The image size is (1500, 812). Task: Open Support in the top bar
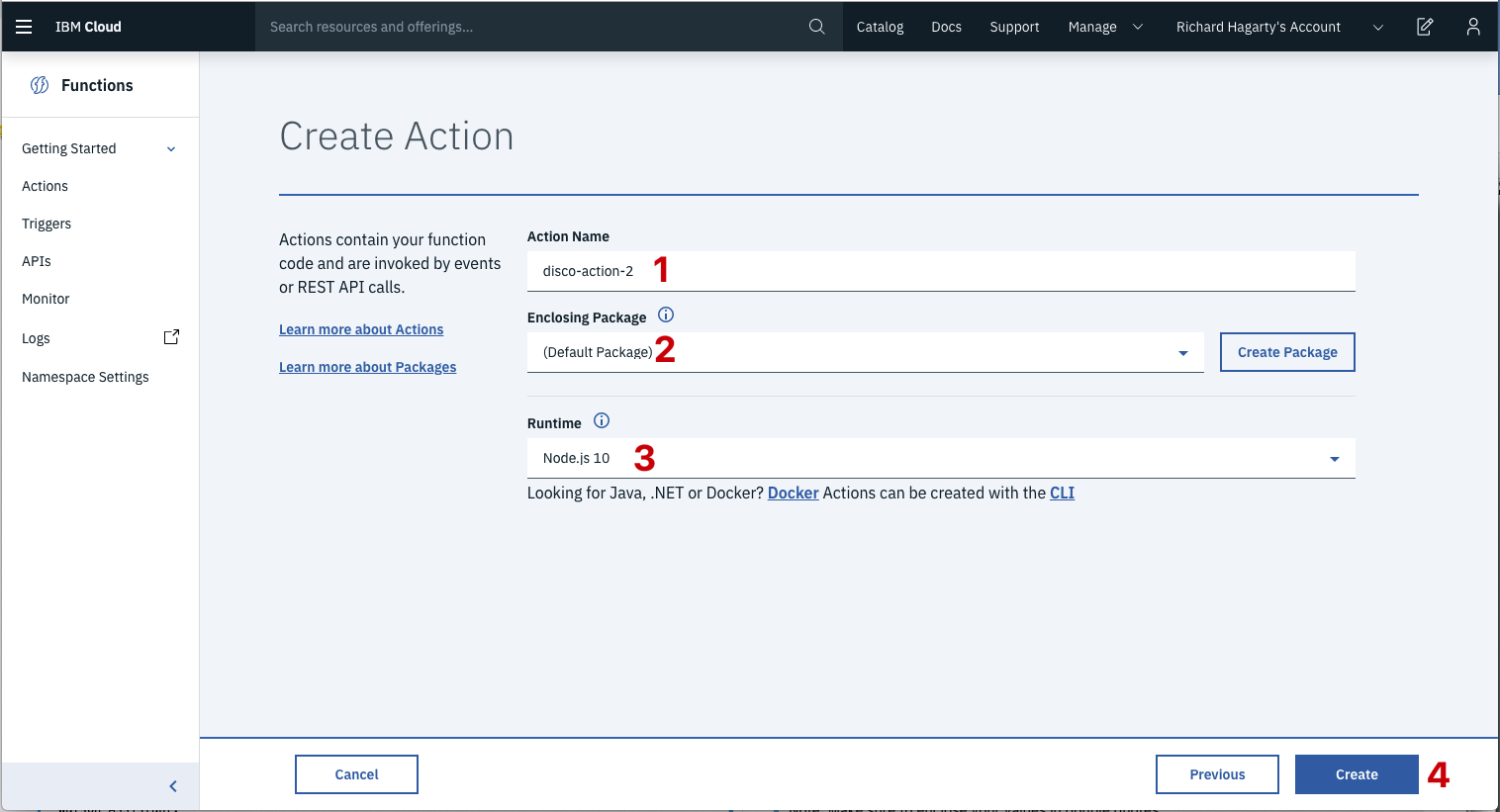[1014, 27]
